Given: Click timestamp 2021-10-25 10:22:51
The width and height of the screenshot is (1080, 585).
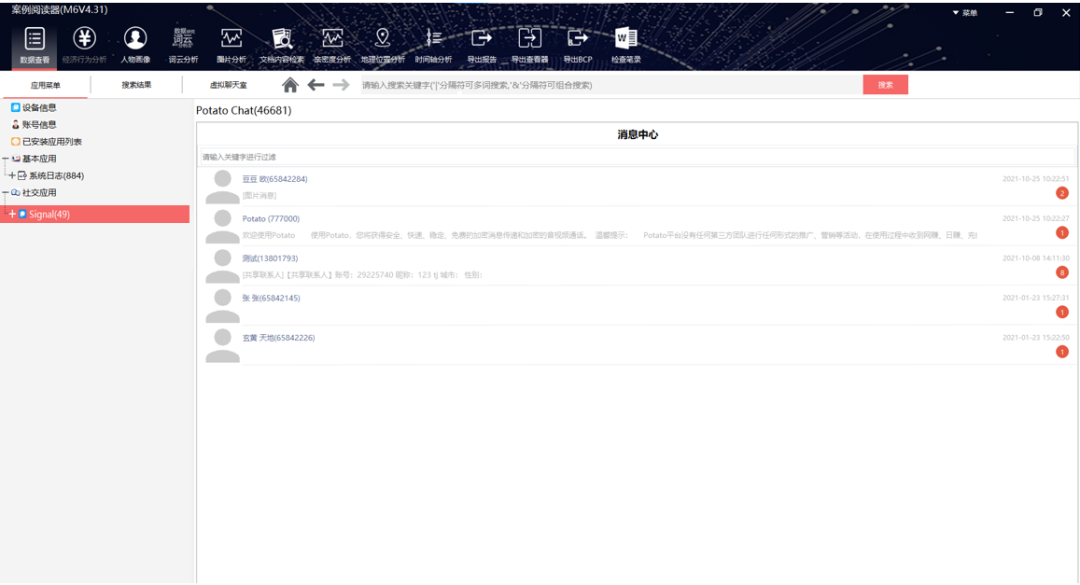Looking at the screenshot, I should (x=1035, y=179).
